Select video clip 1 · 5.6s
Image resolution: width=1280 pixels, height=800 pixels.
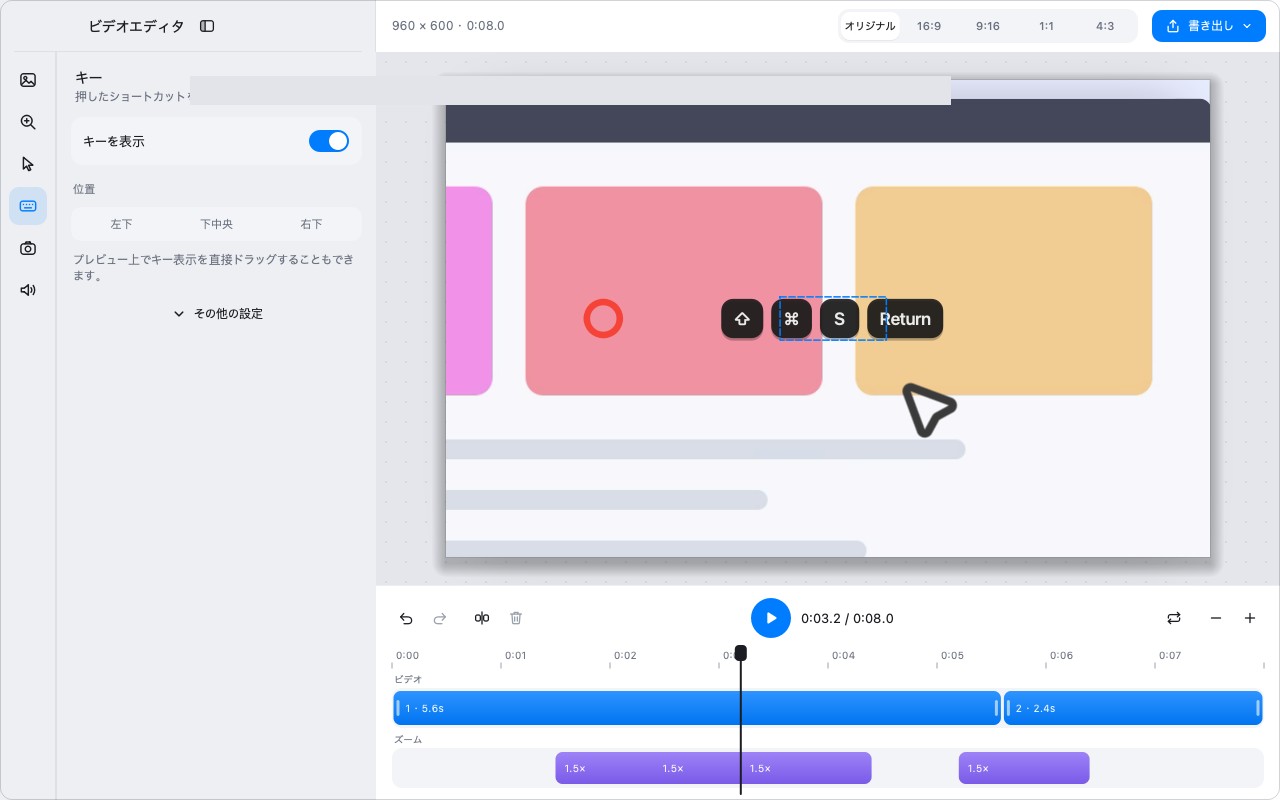(697, 708)
